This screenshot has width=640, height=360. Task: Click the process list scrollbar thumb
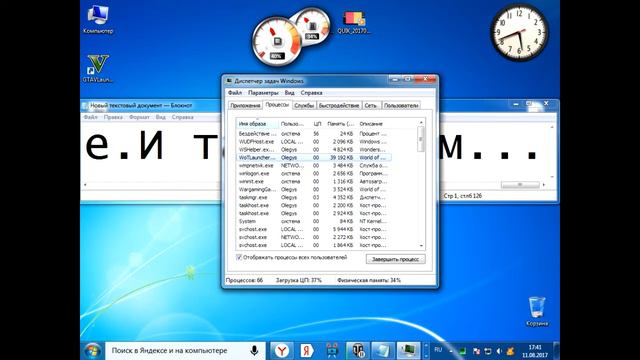[421, 139]
